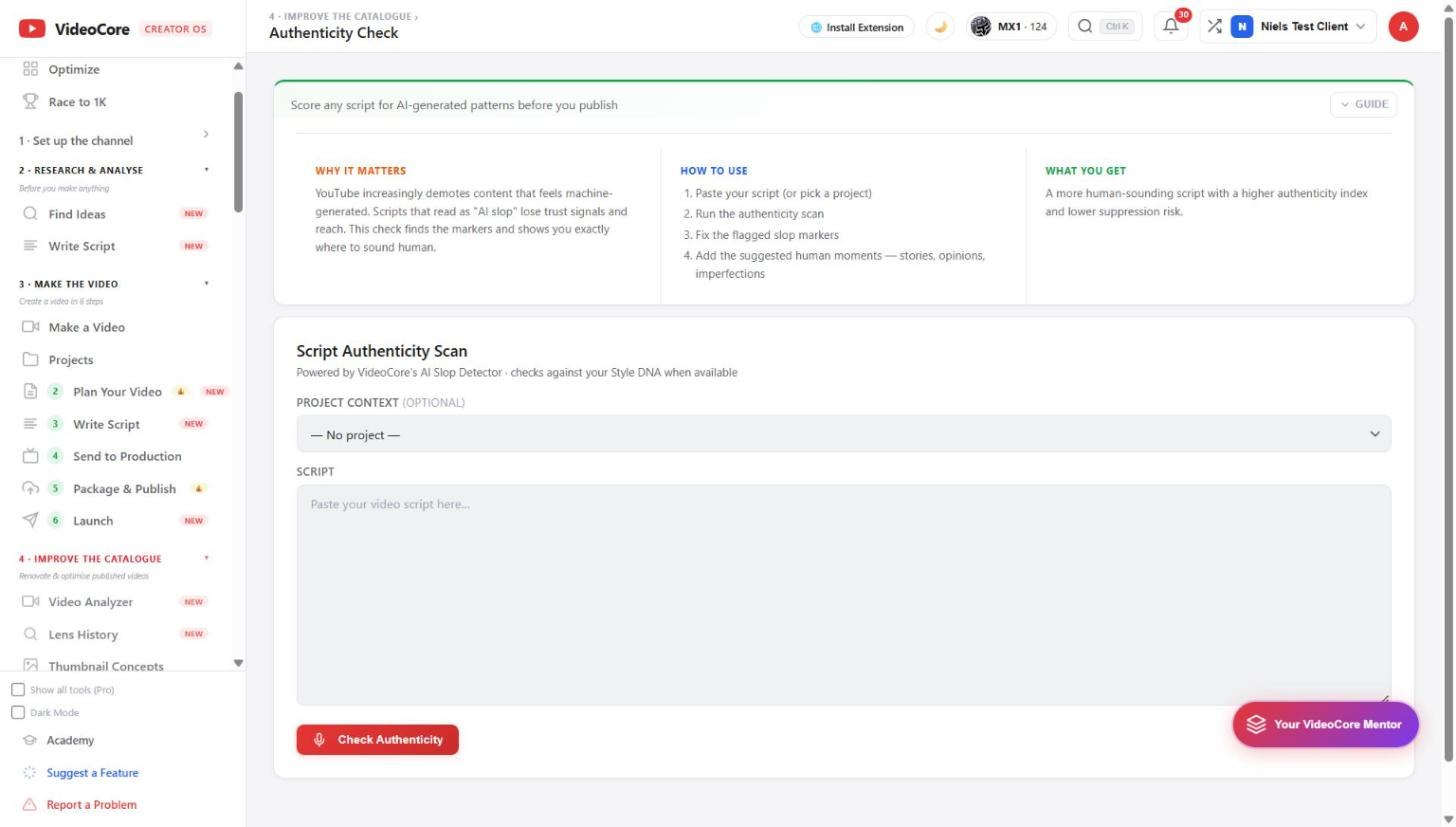Click the shuffle arrows icon beside client name
The height and width of the screenshot is (827, 1456).
pos(1214,27)
